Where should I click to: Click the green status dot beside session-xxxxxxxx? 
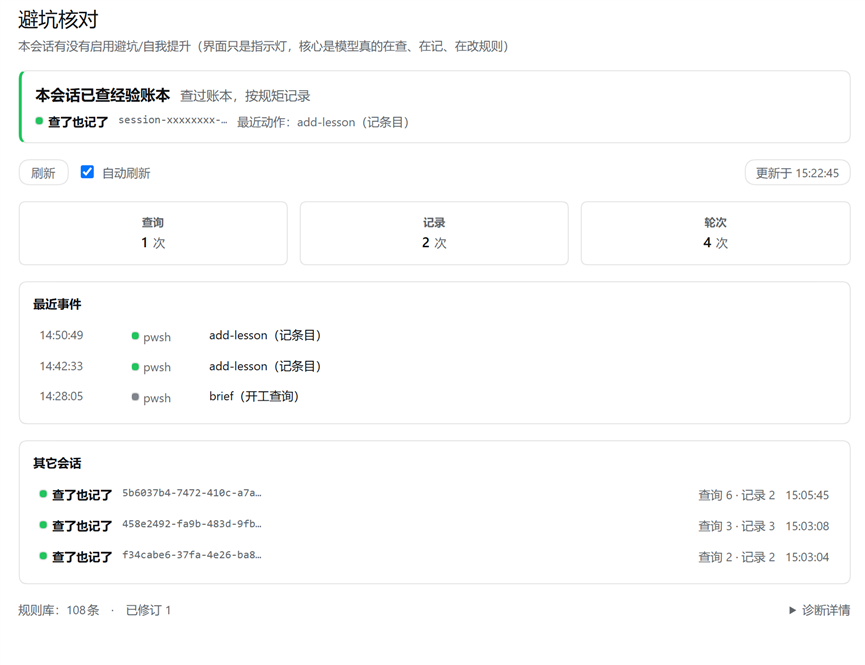[39, 121]
